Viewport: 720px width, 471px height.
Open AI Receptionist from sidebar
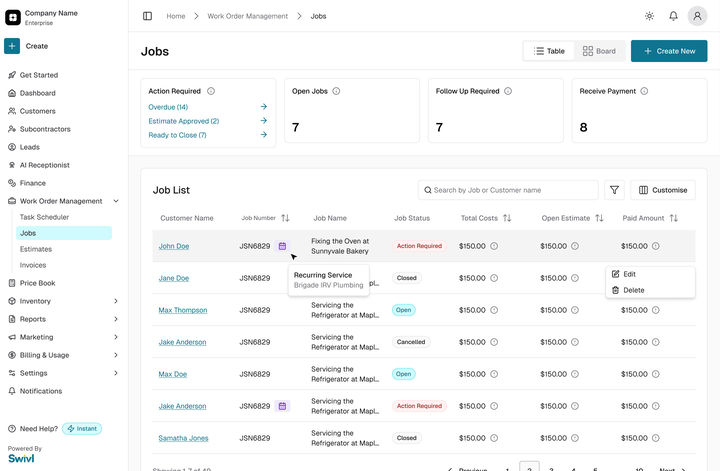pos(45,165)
